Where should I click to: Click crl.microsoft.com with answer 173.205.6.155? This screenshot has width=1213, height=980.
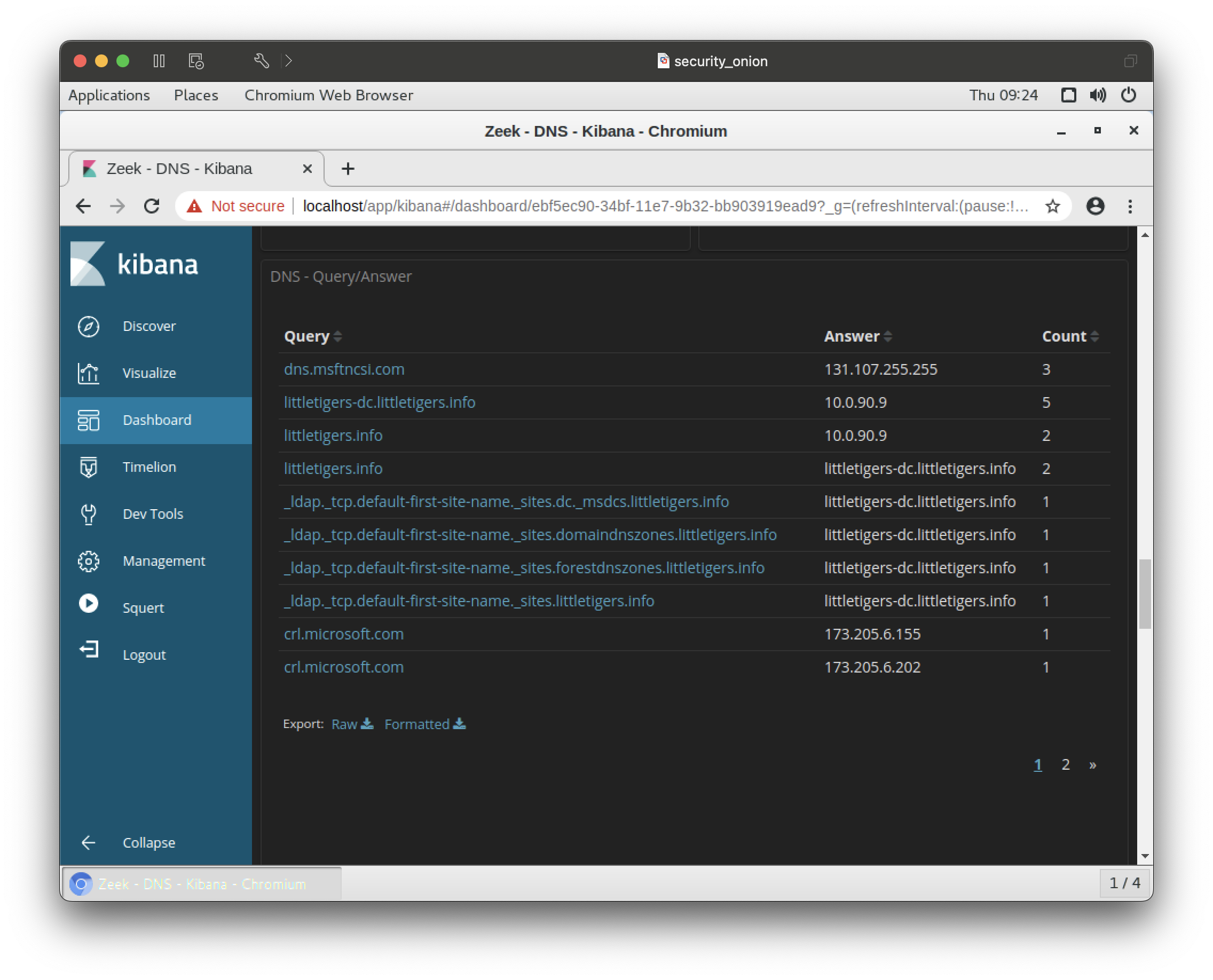tap(343, 634)
